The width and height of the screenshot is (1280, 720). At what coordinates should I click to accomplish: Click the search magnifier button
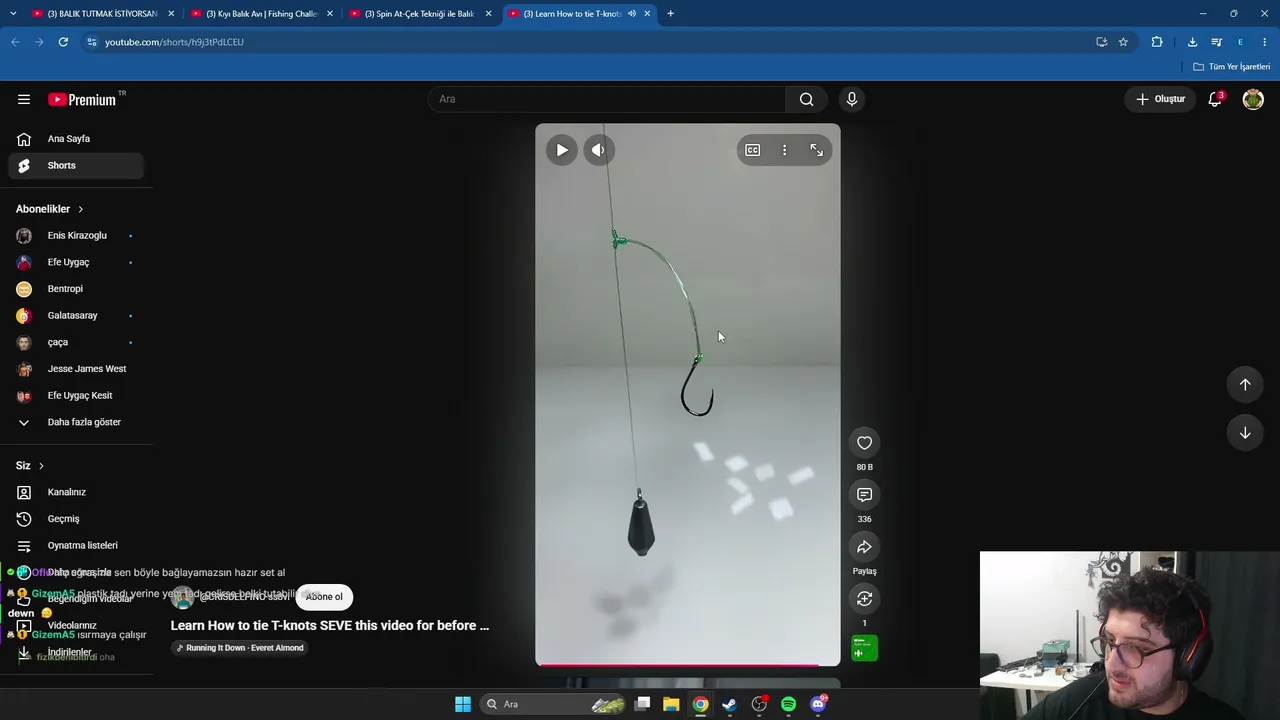(x=806, y=99)
